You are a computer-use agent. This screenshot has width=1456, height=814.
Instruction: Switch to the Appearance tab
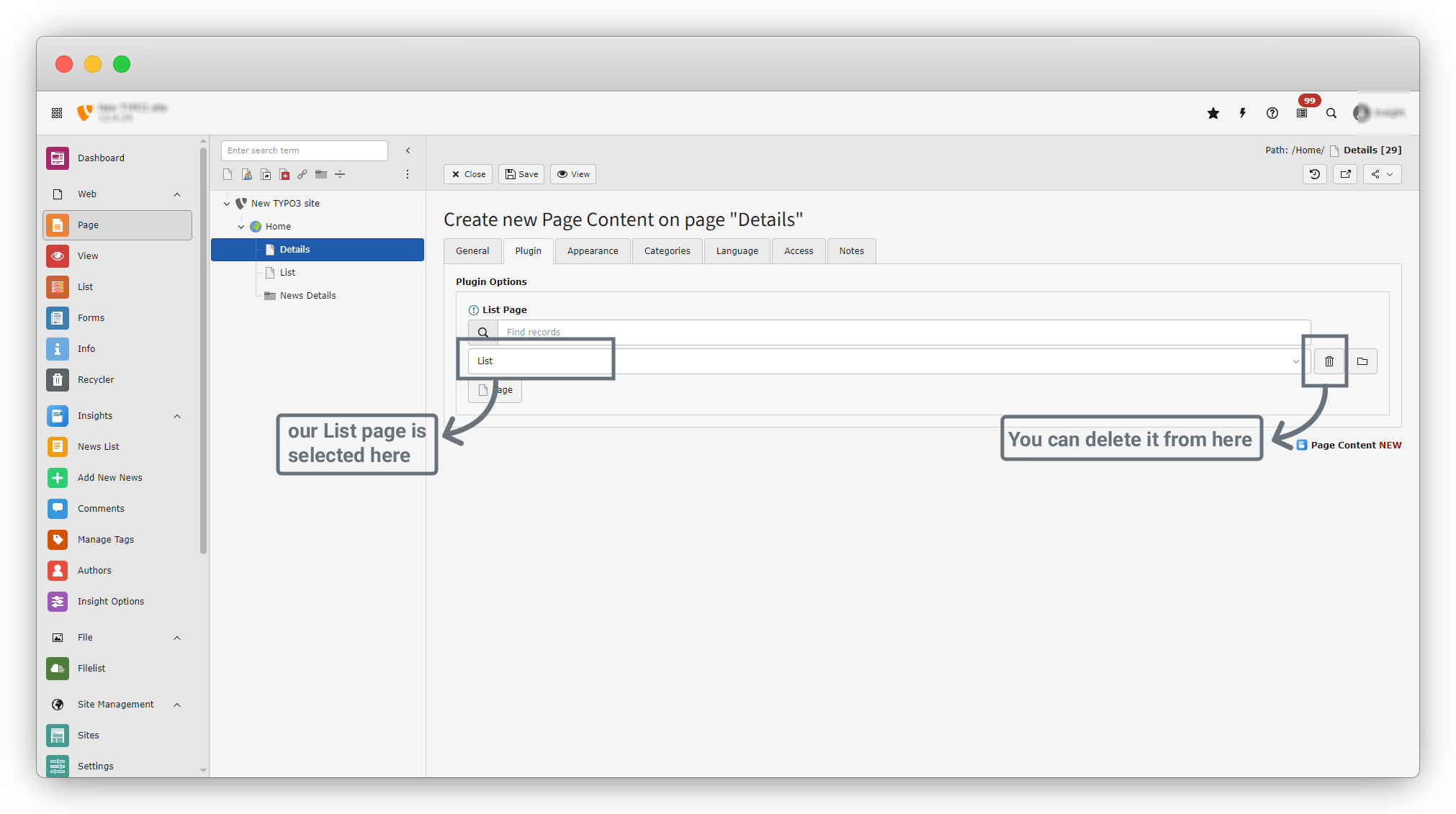pyautogui.click(x=592, y=251)
